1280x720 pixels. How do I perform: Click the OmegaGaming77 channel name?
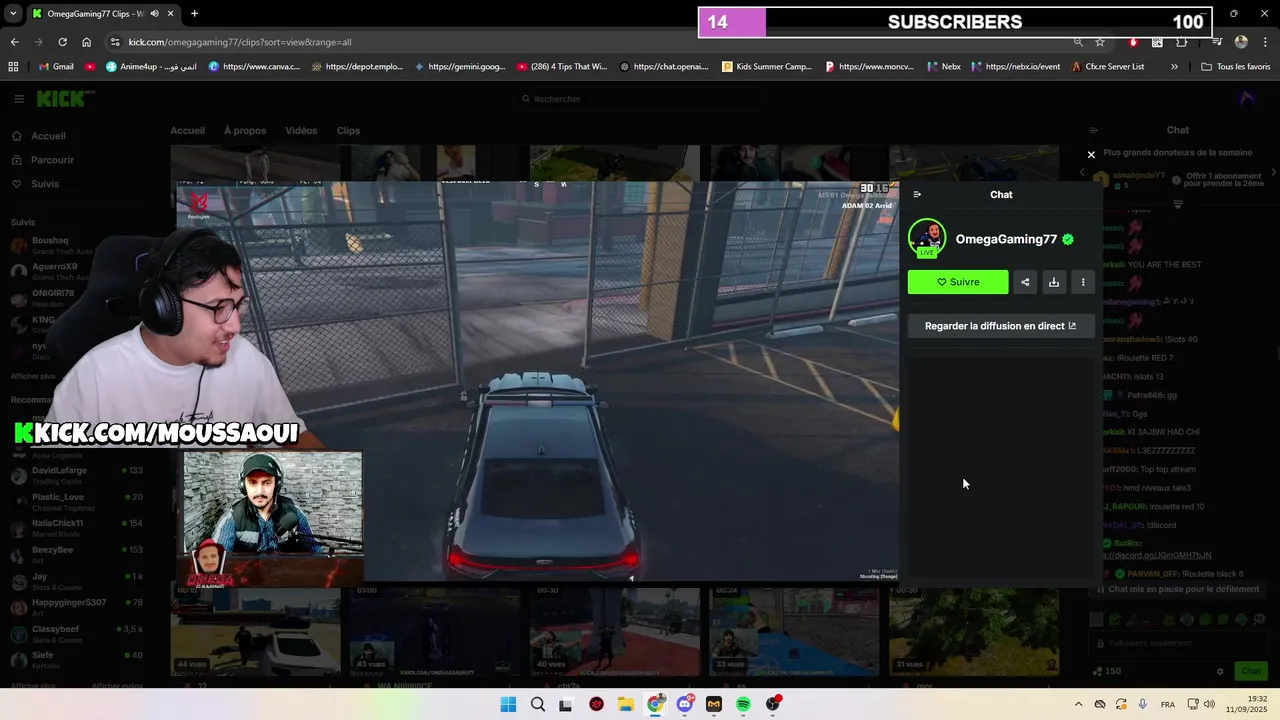pyautogui.click(x=1006, y=239)
